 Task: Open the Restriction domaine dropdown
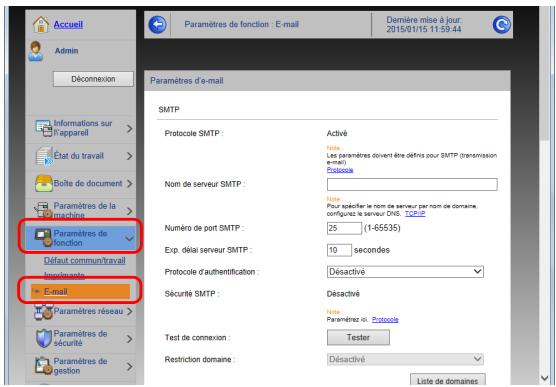click(x=405, y=359)
